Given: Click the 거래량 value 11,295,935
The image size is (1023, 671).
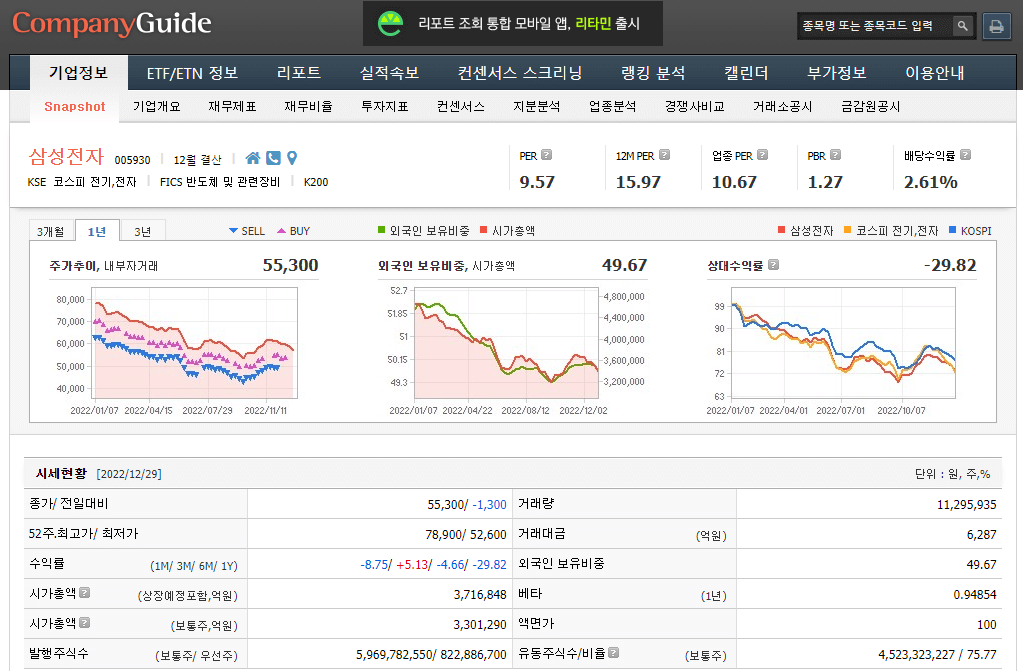Looking at the screenshot, I should (x=966, y=505).
